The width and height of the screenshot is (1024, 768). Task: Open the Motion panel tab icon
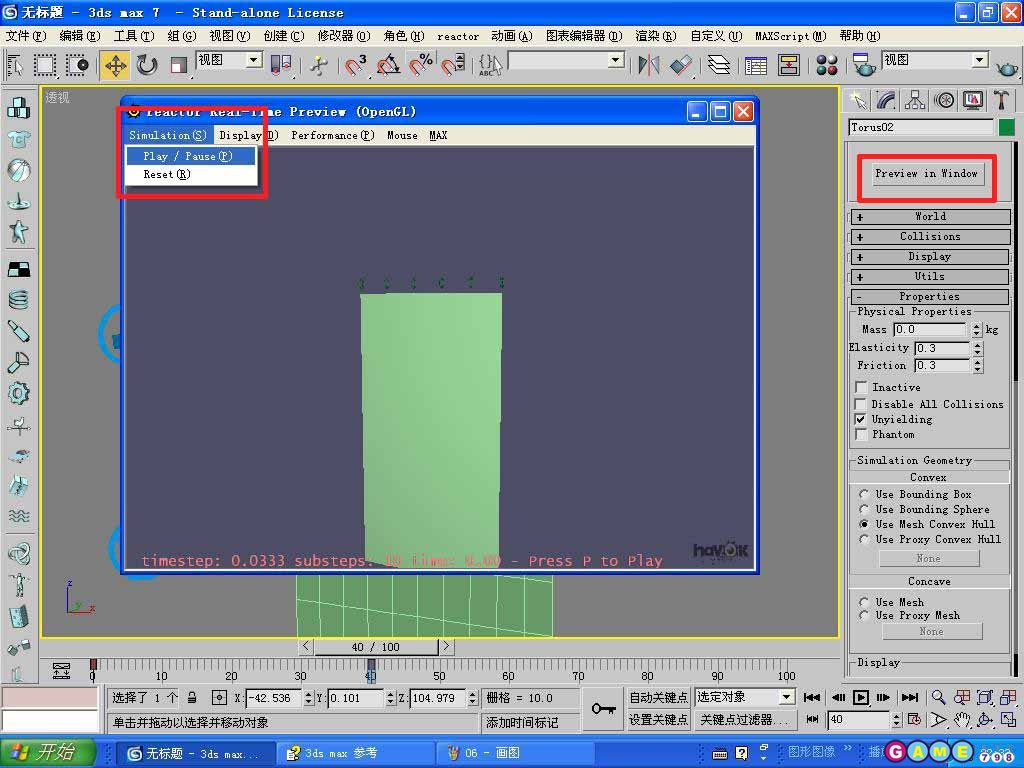[x=944, y=100]
